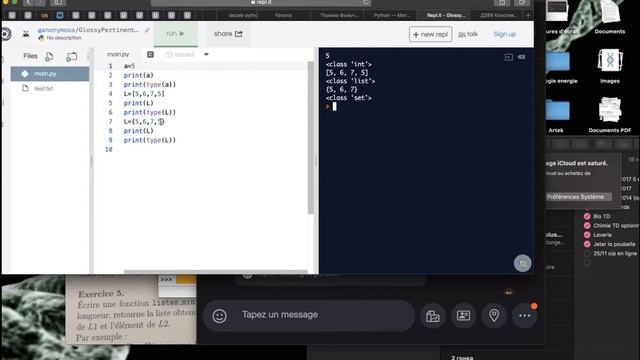Click the saved status indicator
Viewport: 640px width, 360px height.
pyautogui.click(x=180, y=54)
